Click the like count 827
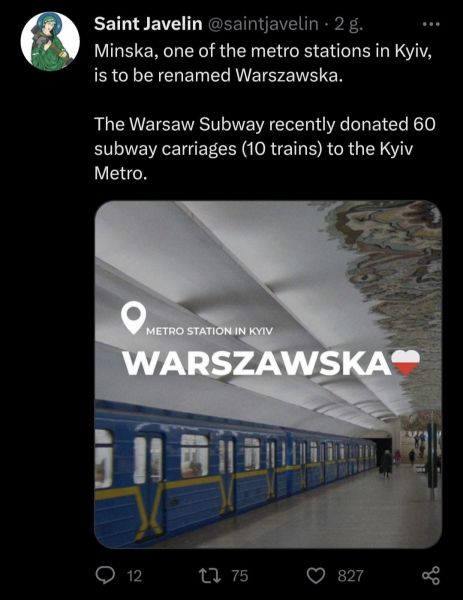The image size is (463, 600). tap(350, 576)
